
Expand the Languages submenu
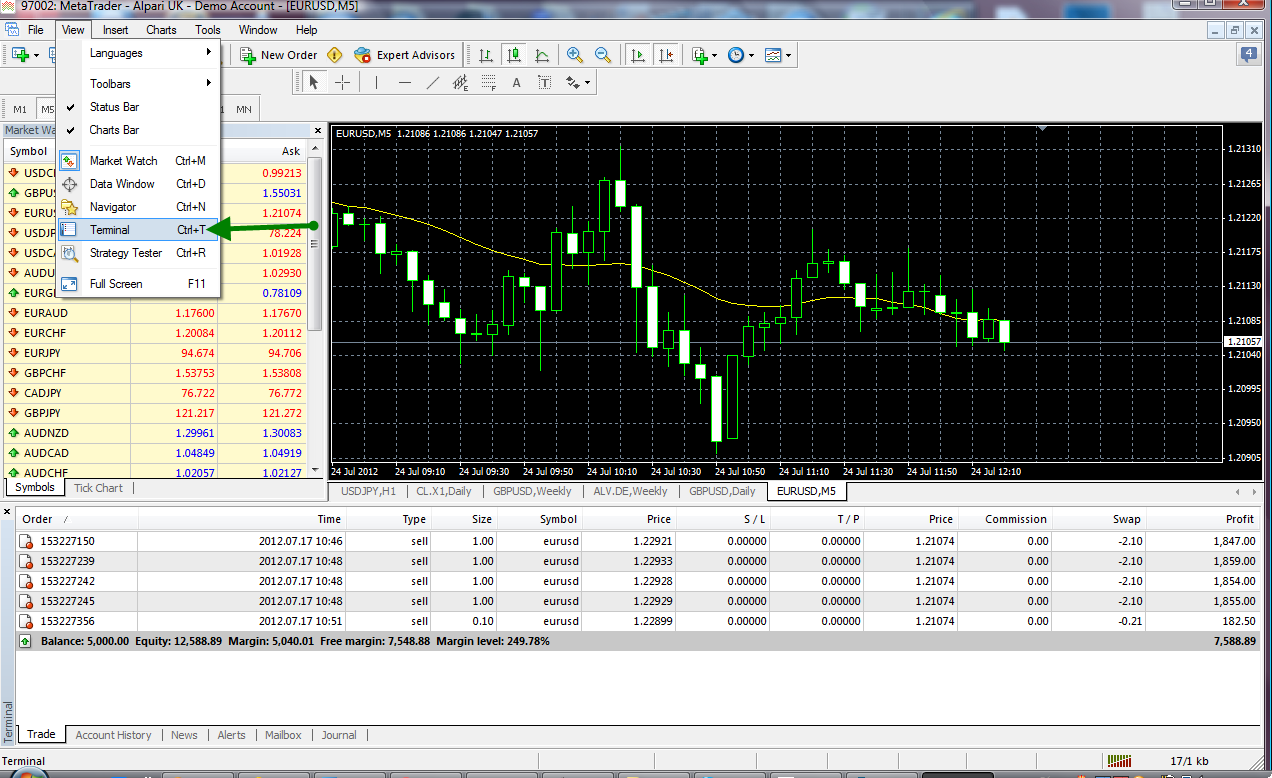[137, 53]
